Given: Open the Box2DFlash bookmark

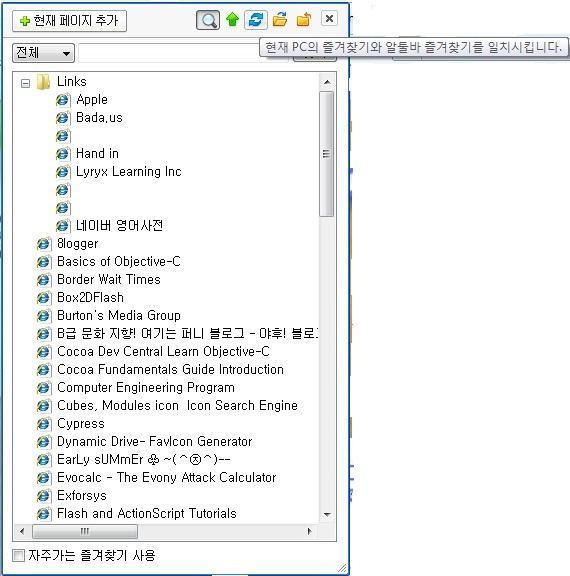Looking at the screenshot, I should 90,298.
